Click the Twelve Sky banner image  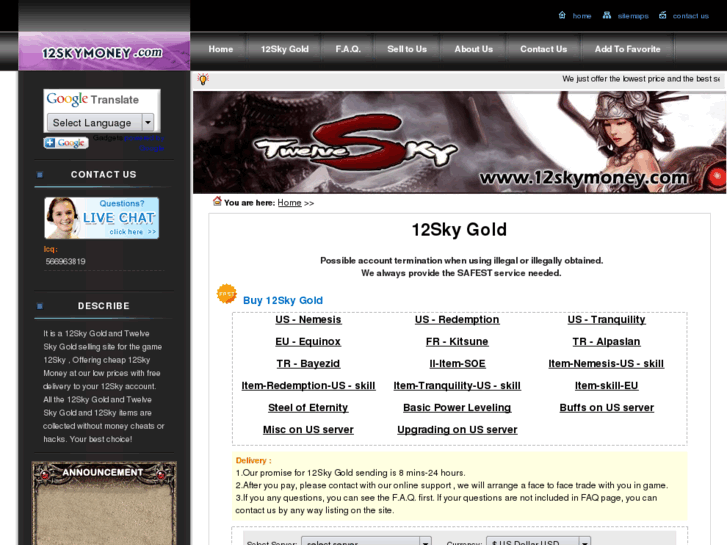(x=459, y=142)
